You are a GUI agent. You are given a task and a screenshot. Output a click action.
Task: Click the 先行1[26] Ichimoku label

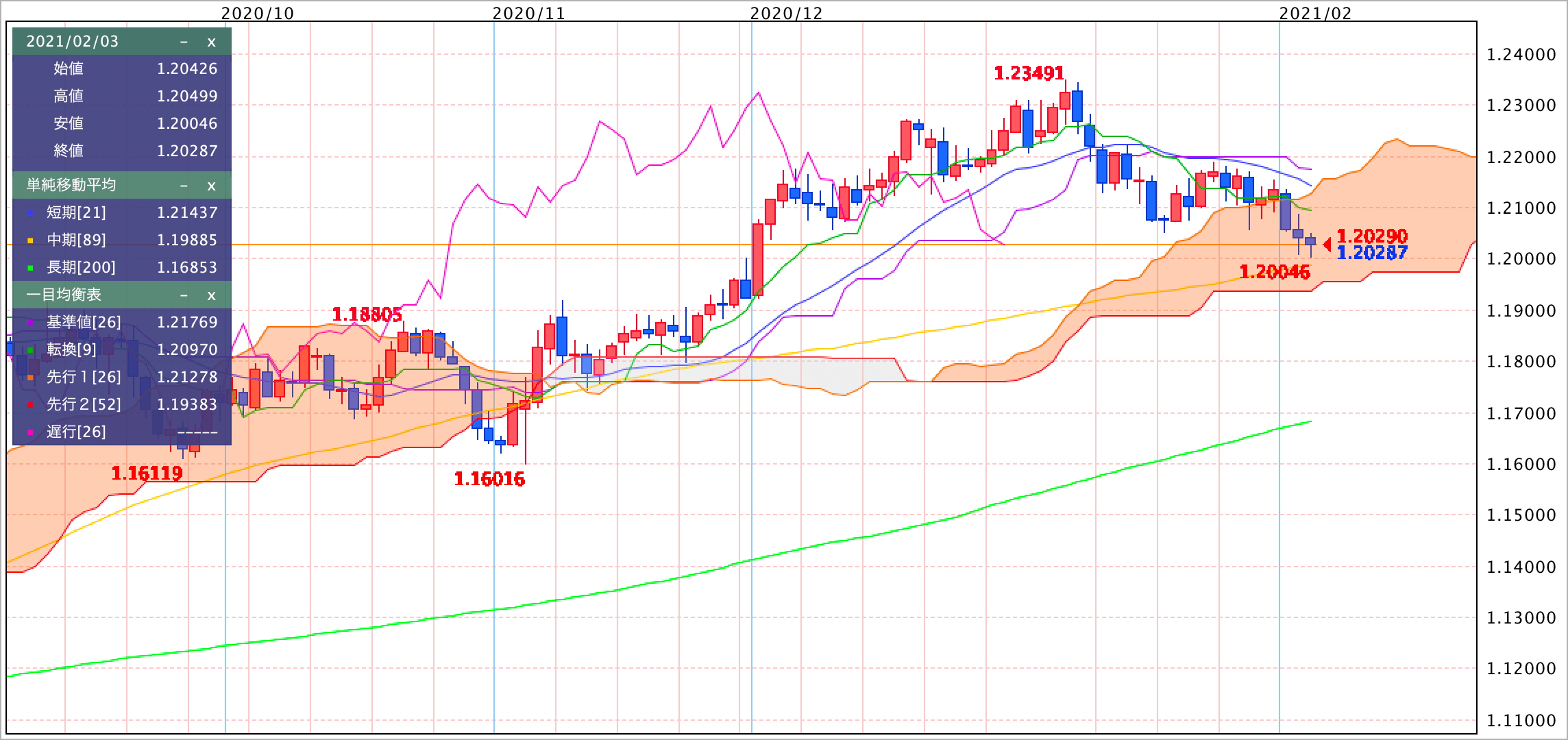click(x=84, y=377)
